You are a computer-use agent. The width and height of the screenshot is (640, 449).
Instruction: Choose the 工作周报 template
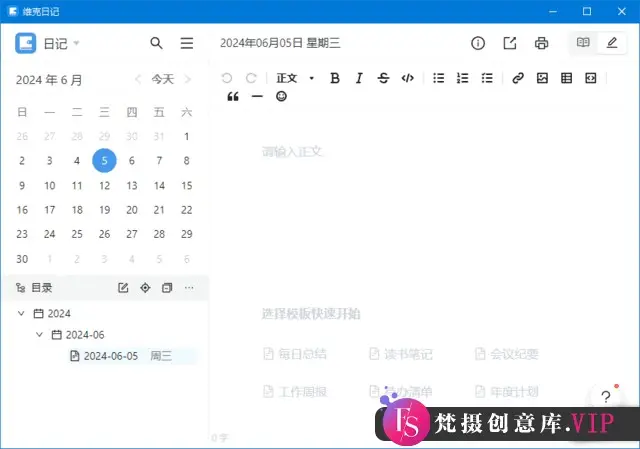pos(295,391)
